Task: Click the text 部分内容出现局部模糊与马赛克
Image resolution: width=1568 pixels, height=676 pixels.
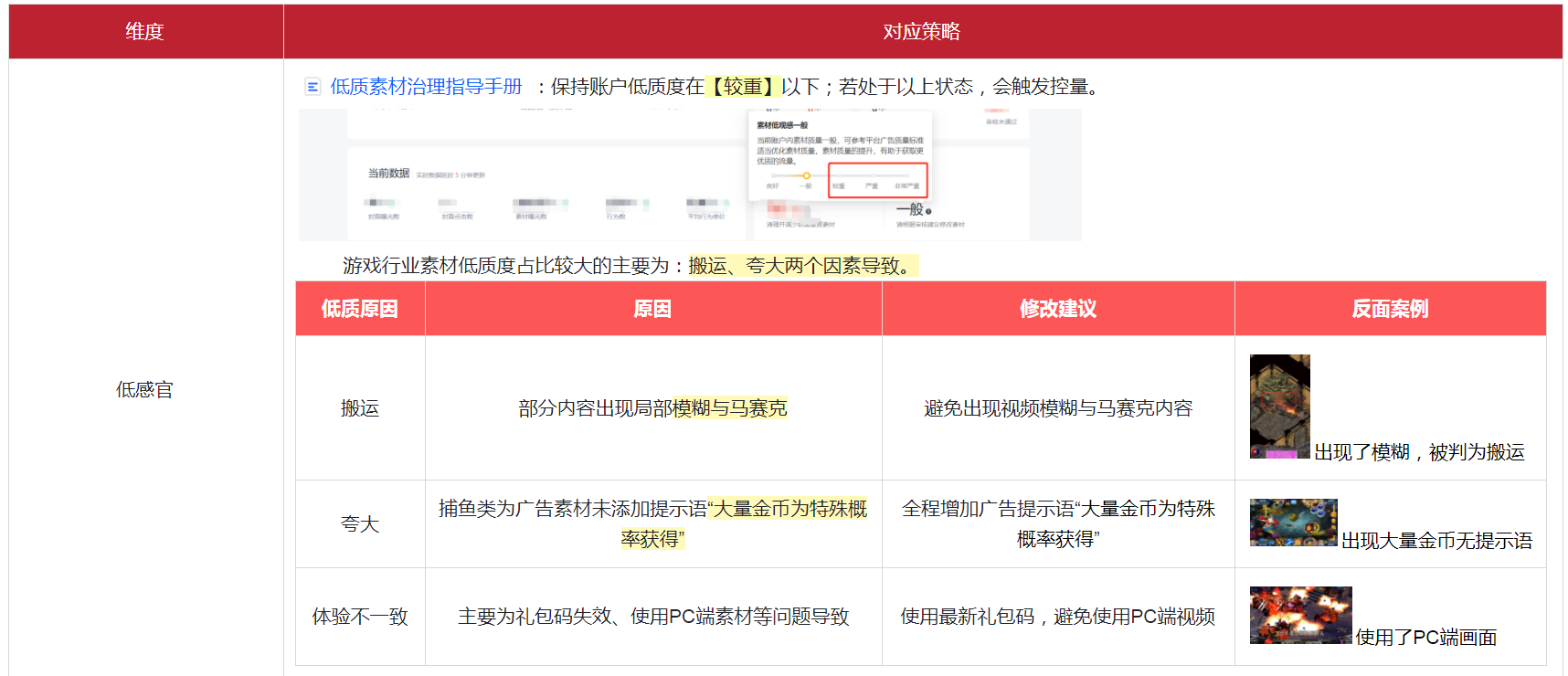Action: click(653, 408)
